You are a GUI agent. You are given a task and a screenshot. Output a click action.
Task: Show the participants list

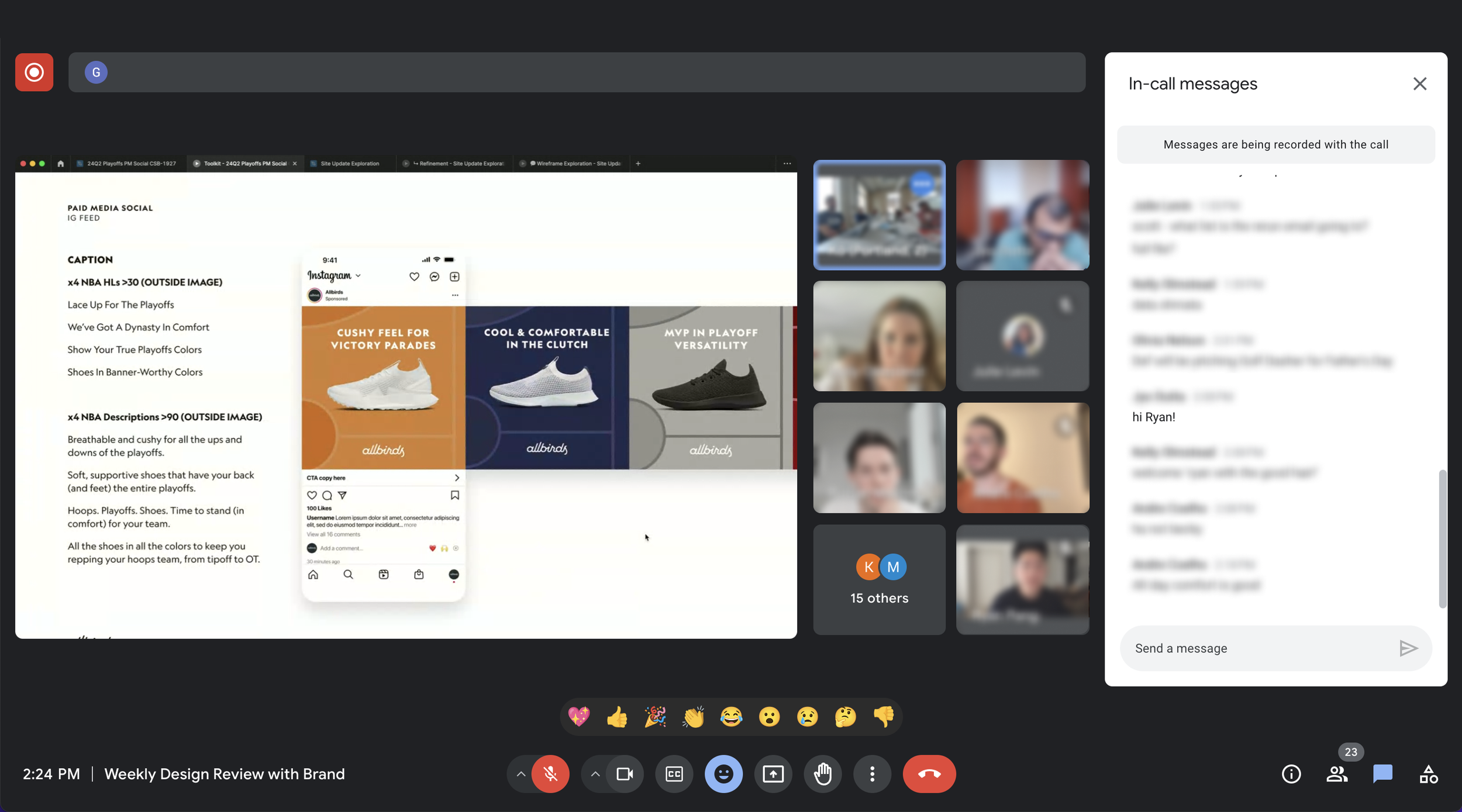click(1337, 774)
